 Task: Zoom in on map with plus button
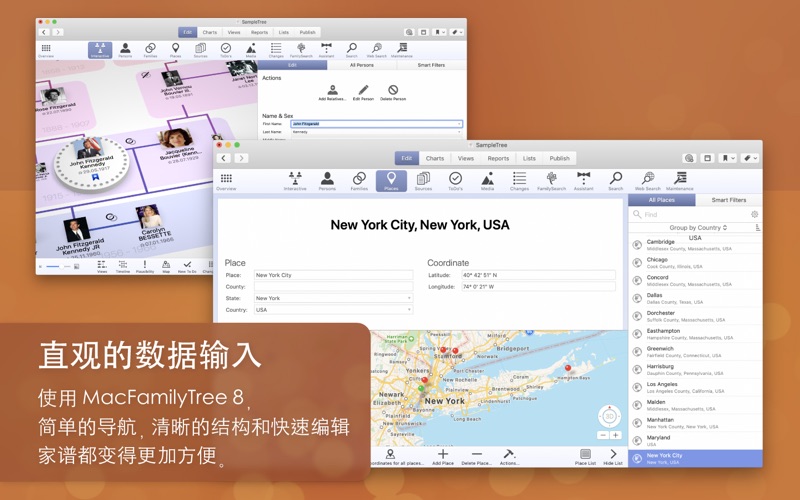(x=616, y=435)
